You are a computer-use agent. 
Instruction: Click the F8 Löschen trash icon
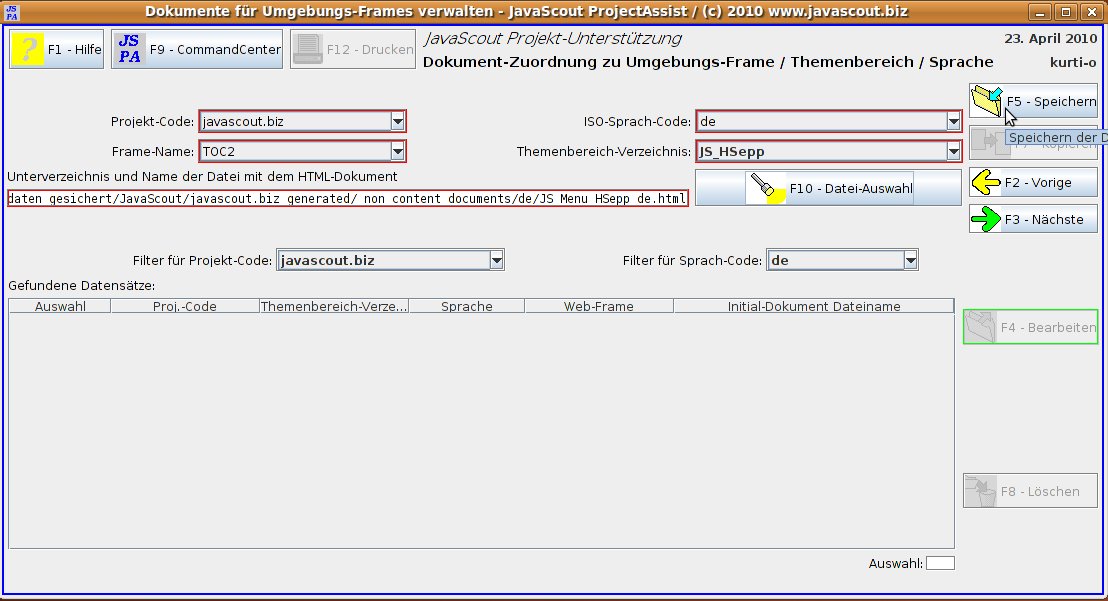point(981,491)
